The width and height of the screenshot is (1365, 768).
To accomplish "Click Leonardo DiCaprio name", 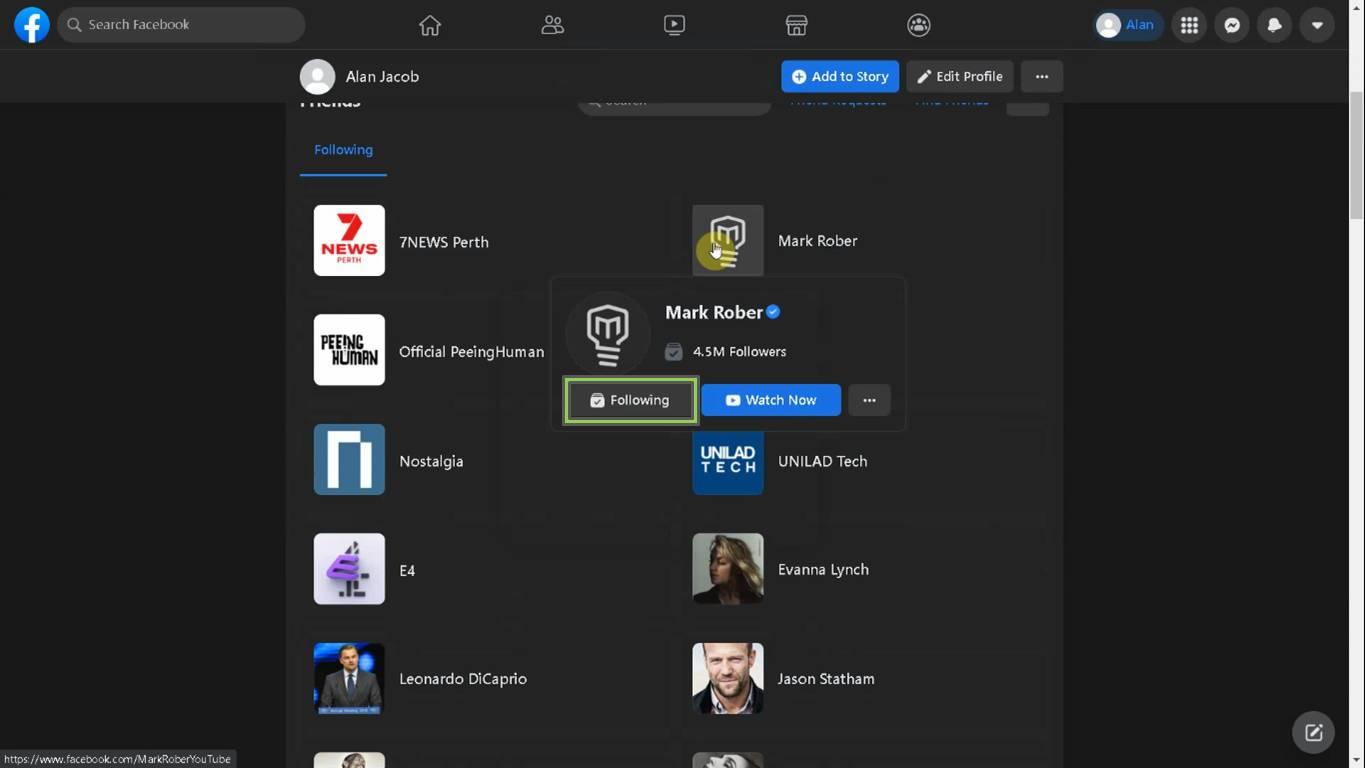I will (x=463, y=679).
